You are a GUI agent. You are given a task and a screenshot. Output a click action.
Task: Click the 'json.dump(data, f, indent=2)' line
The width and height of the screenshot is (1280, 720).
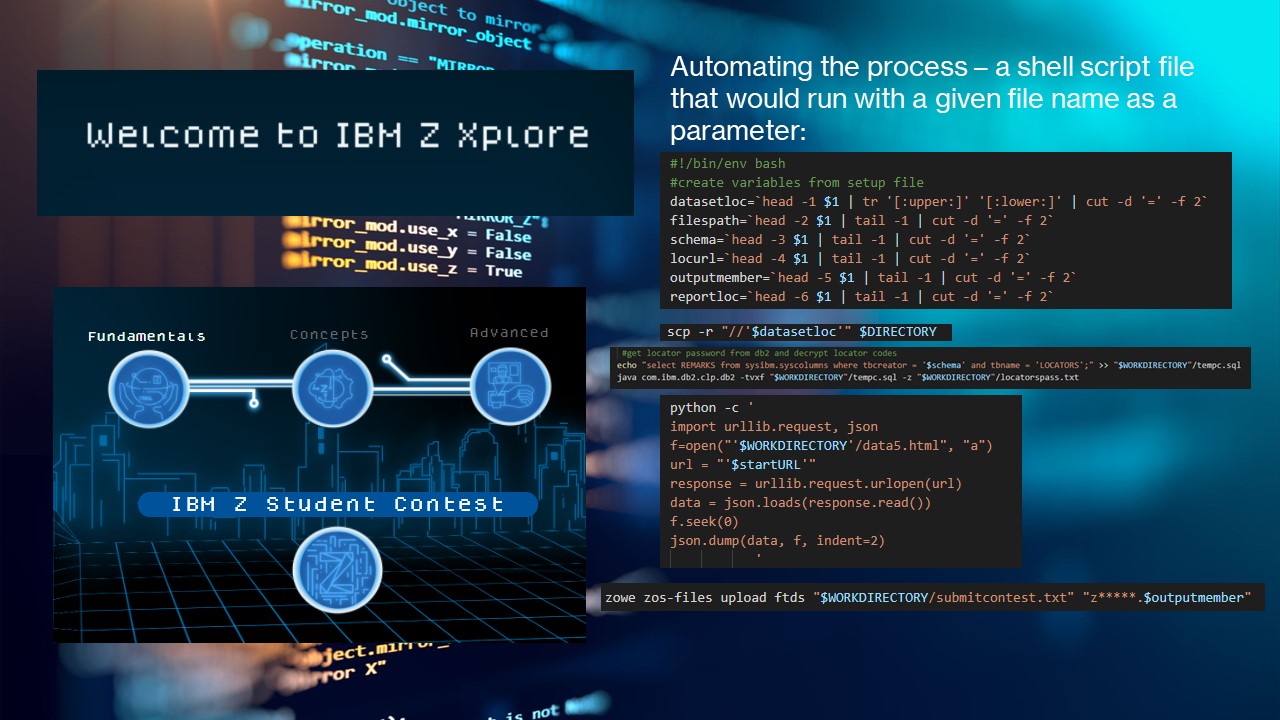pos(778,541)
